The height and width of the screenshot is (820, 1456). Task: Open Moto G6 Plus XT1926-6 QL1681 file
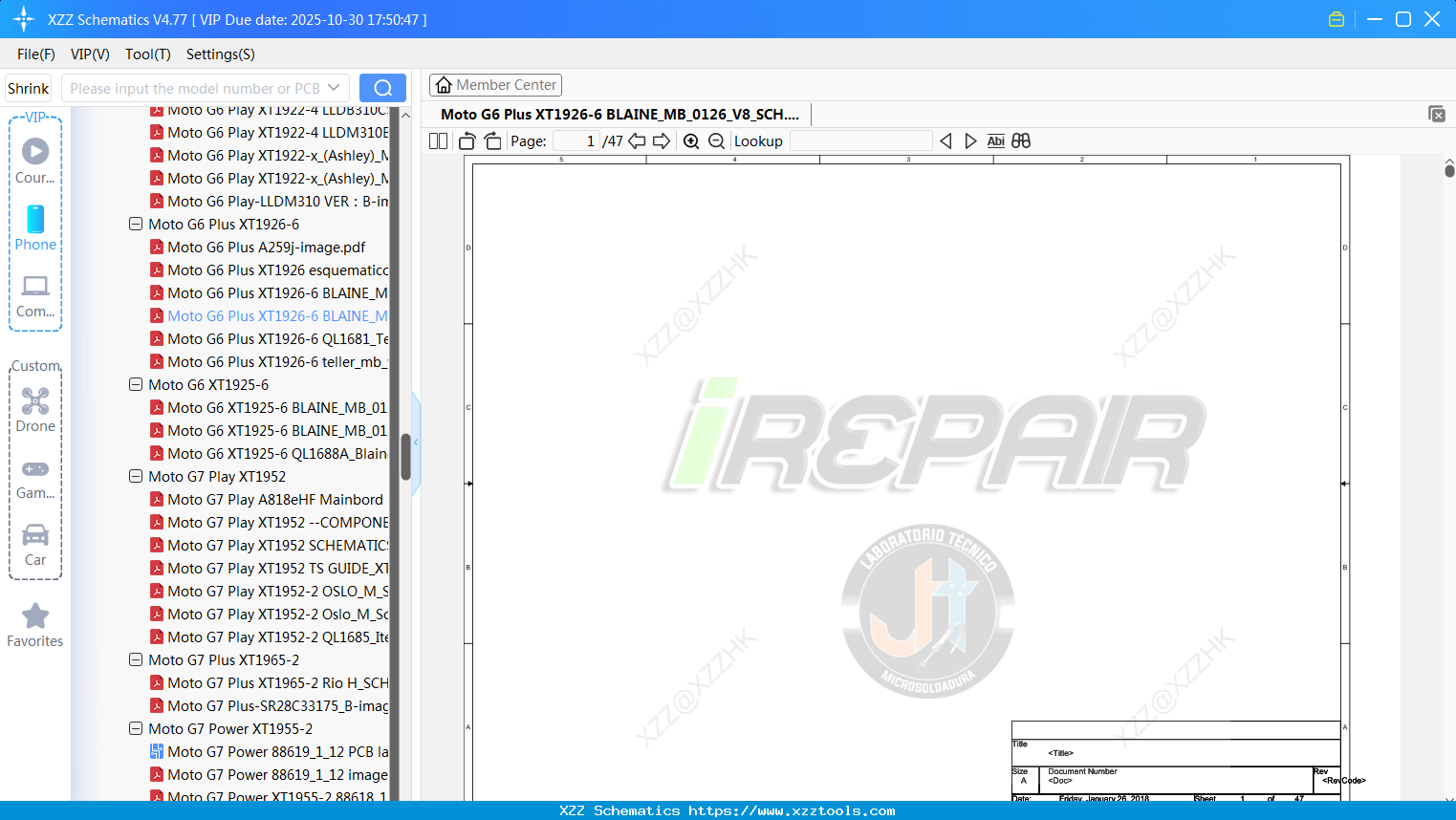(270, 339)
